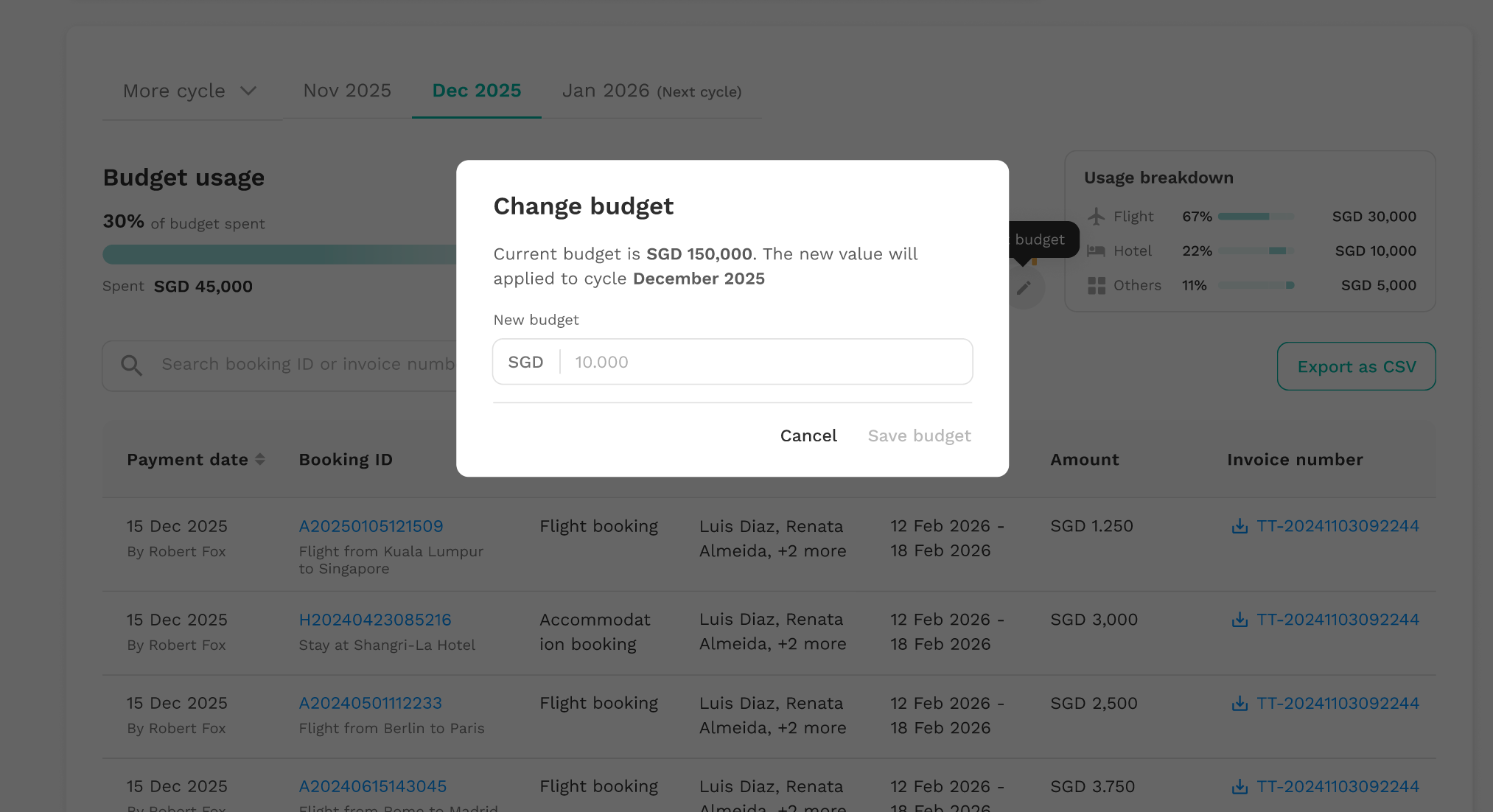The height and width of the screenshot is (812, 1493).
Task: Open booking link A20250105121509
Action: (371, 526)
